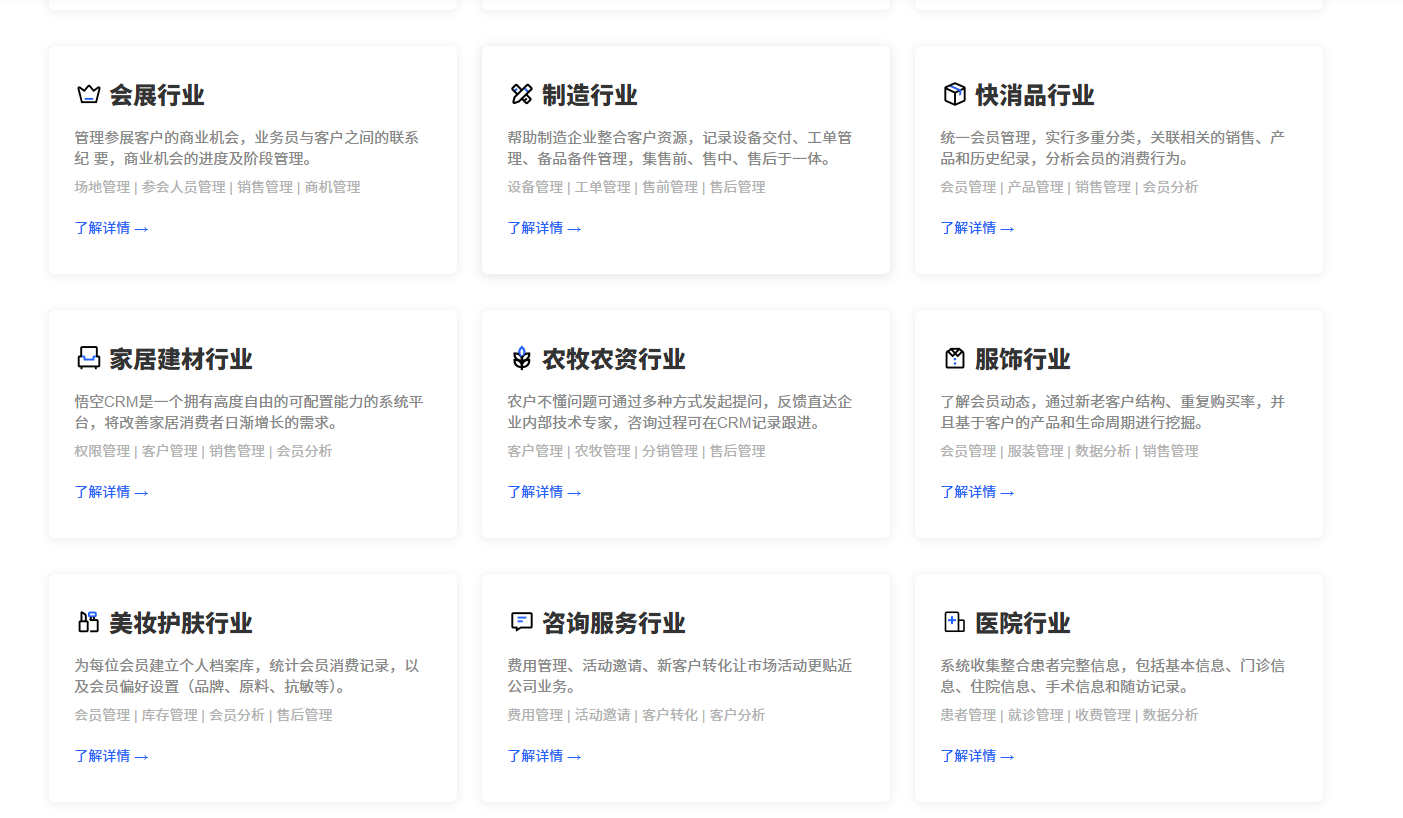The height and width of the screenshot is (818, 1403).
Task: Click the shirt icon beside 服饰行业
Action: pos(953,358)
